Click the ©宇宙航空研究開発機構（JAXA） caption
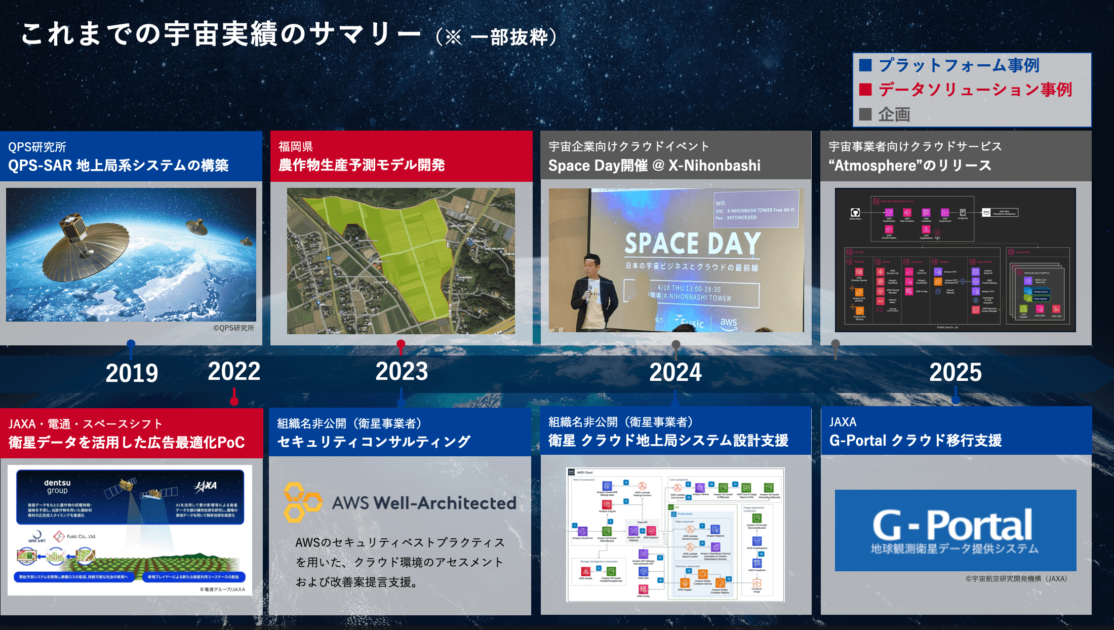1114x630 pixels. (1017, 579)
